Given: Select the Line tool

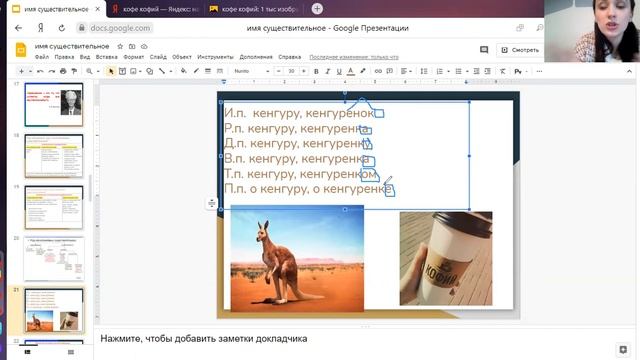Looking at the screenshot, I should point(162,71).
